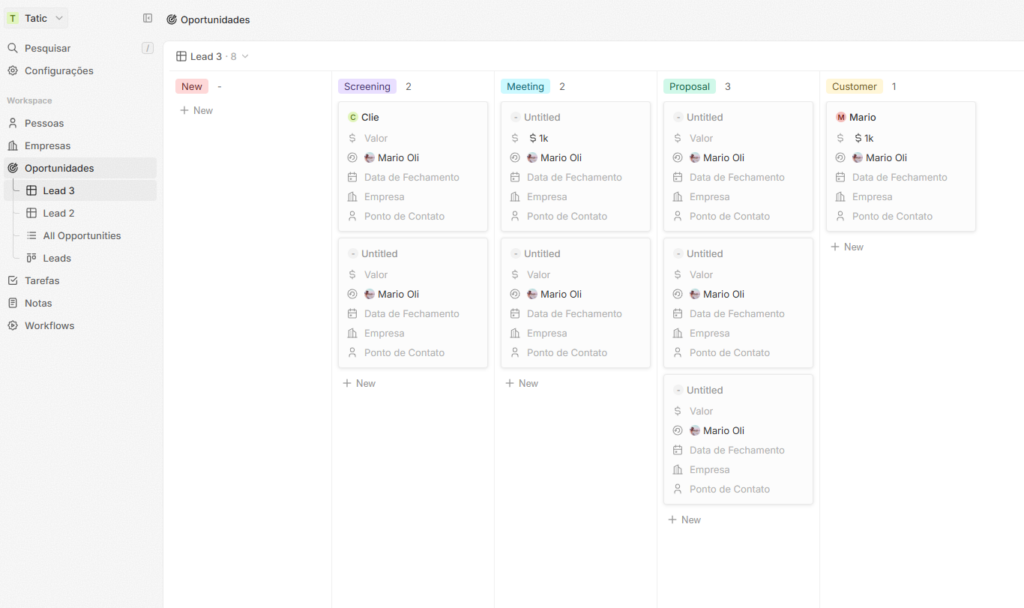Add new card in the New column
Image resolution: width=1024 pixels, height=608 pixels.
click(x=196, y=111)
